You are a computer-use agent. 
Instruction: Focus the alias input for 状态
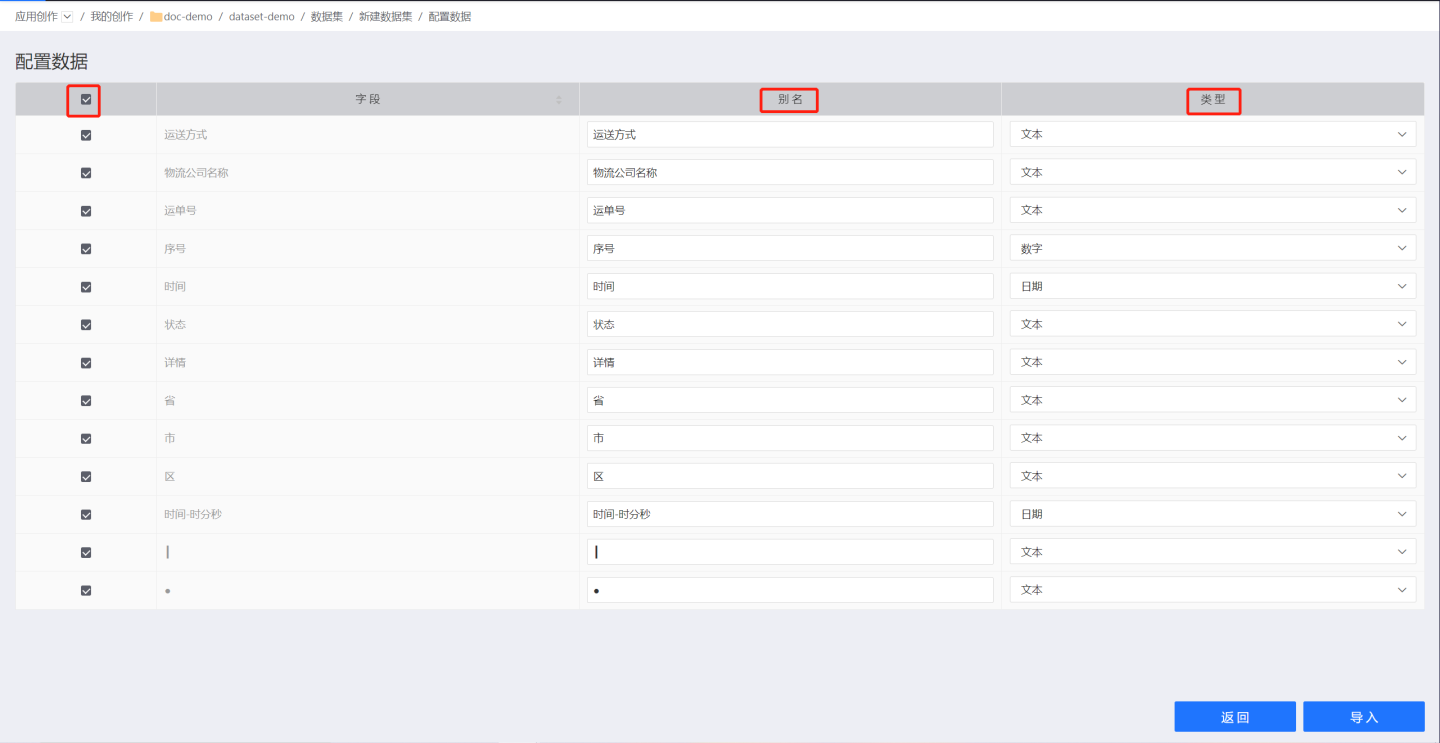[x=790, y=324]
